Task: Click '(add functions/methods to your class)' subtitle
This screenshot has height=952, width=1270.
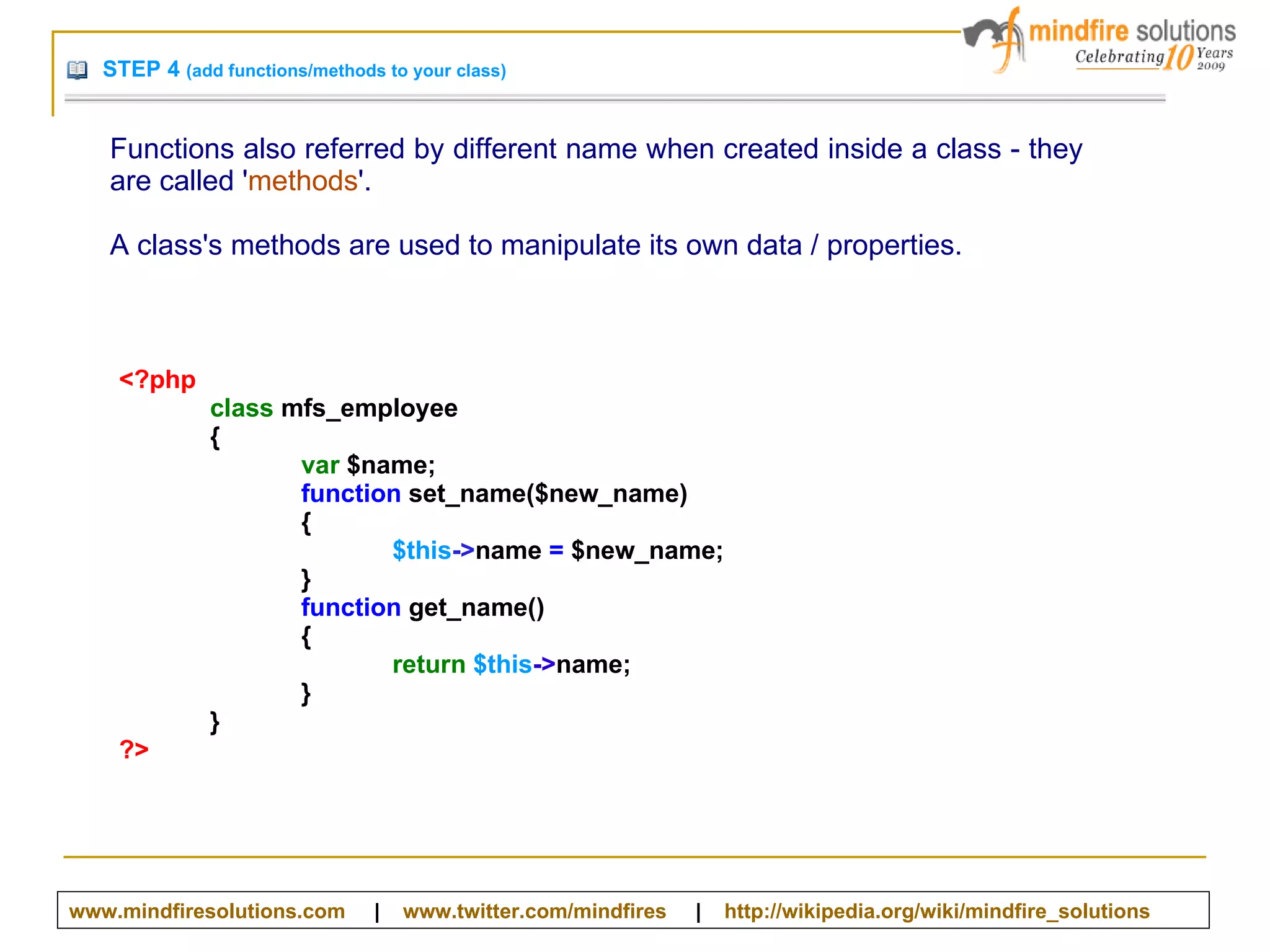Action: click(346, 71)
